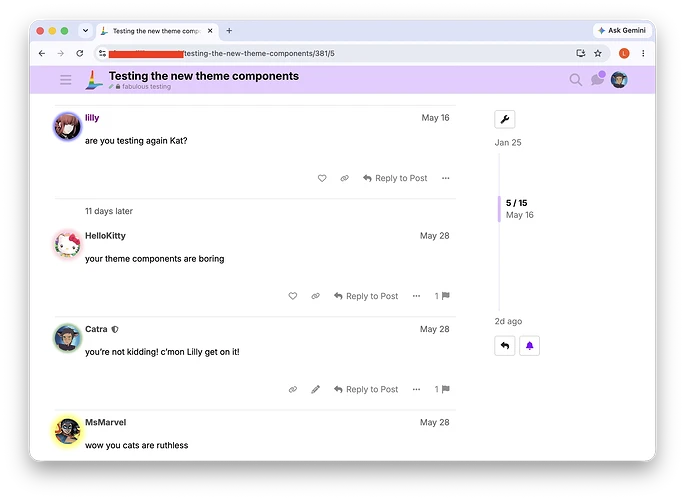Show more actions on Catra's post
Screen dimensions: 684x500
416,389
